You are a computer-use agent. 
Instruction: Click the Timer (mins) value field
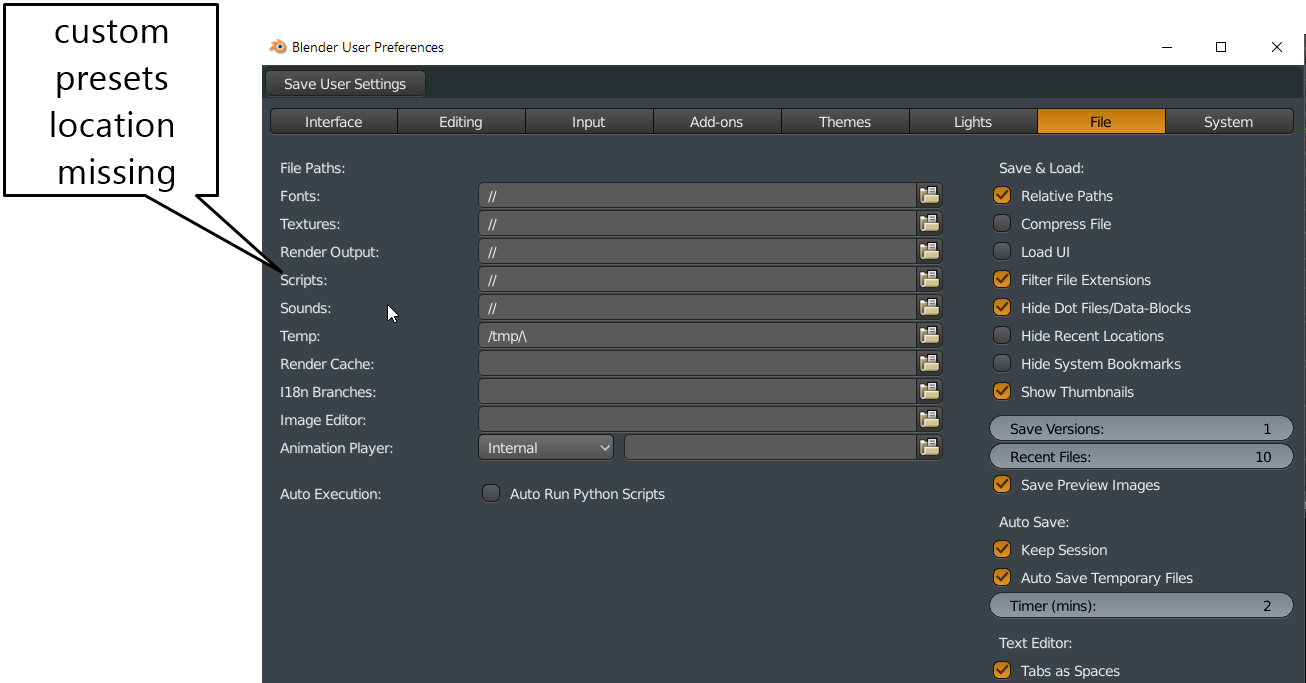coord(1141,606)
